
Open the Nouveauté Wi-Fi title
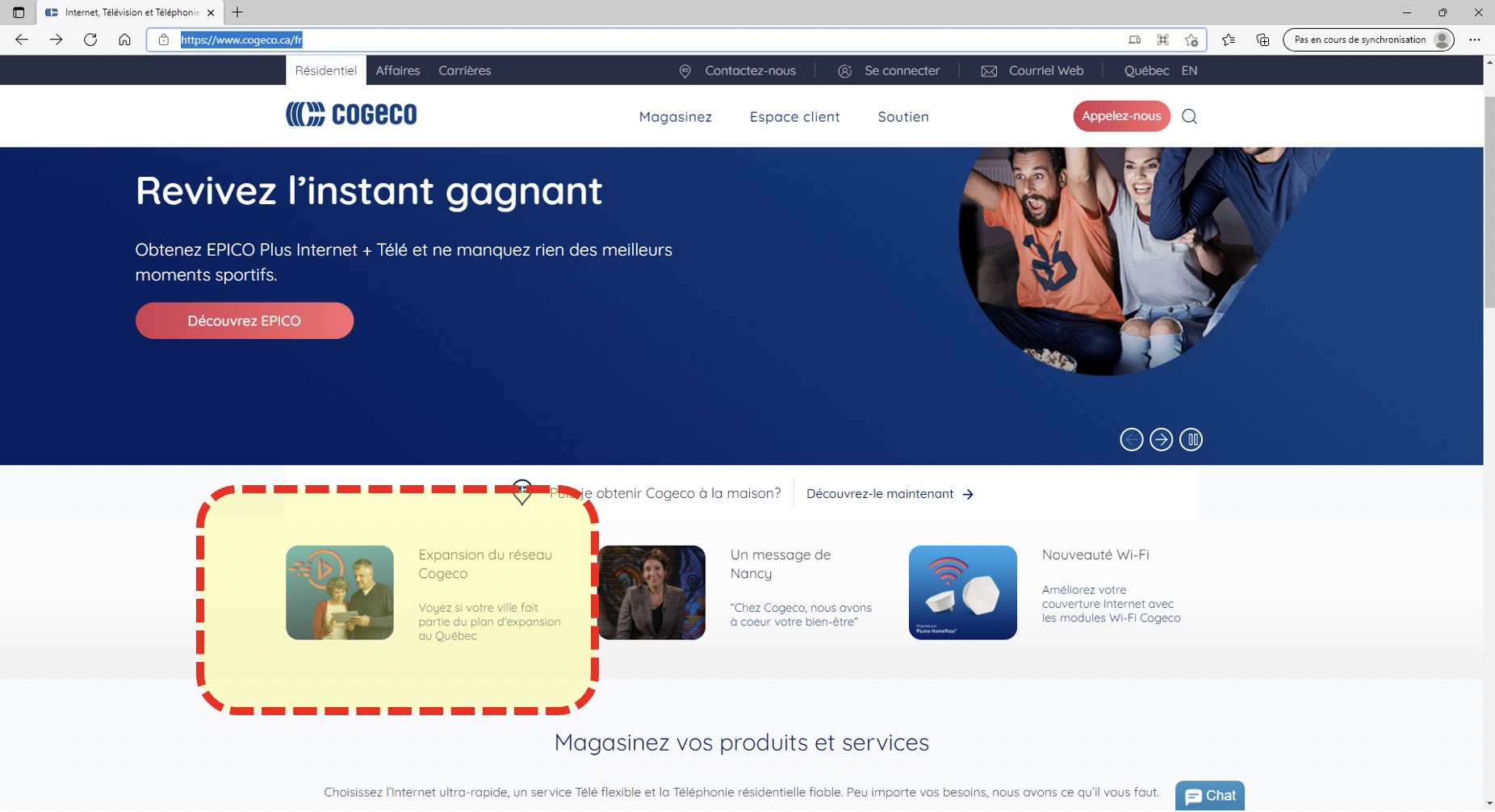pos(1095,555)
